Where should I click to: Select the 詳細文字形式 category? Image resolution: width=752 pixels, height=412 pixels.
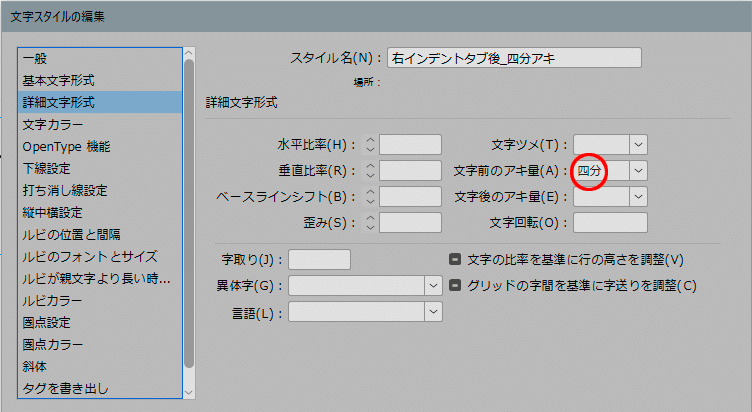pyautogui.click(x=100, y=102)
